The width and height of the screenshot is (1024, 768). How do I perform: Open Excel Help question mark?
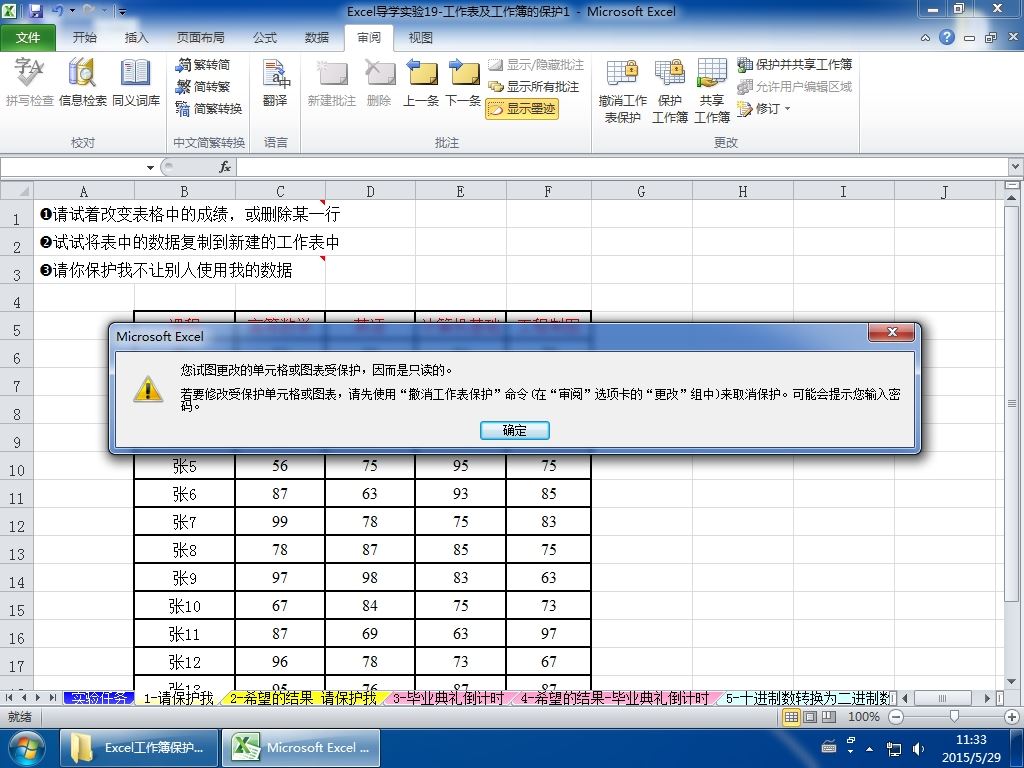[x=947, y=37]
